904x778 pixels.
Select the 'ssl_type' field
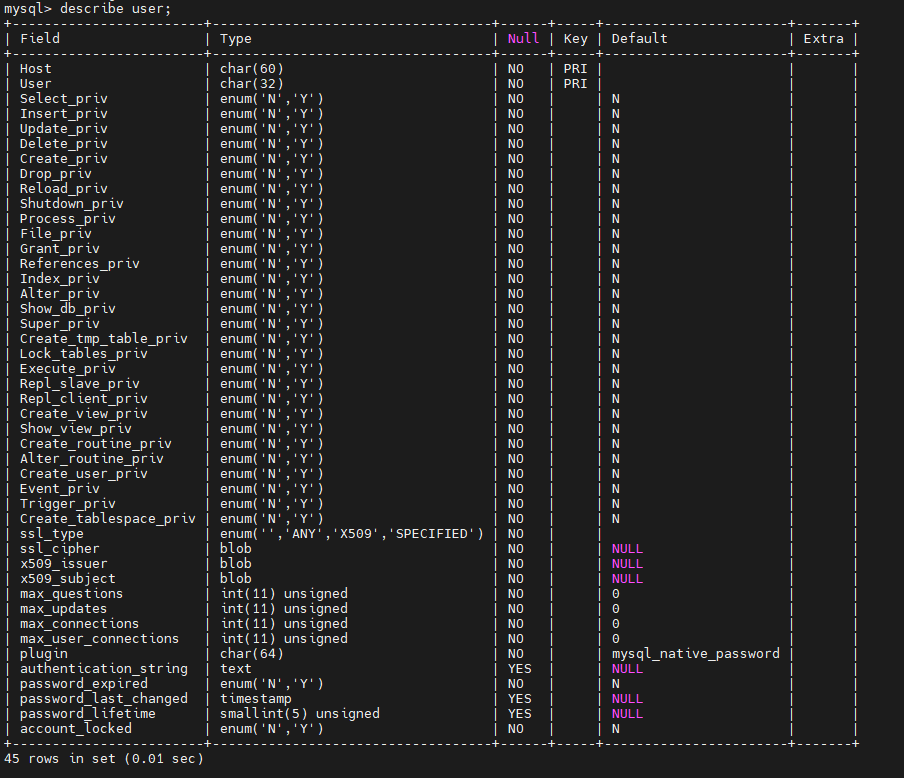[x=51, y=533]
